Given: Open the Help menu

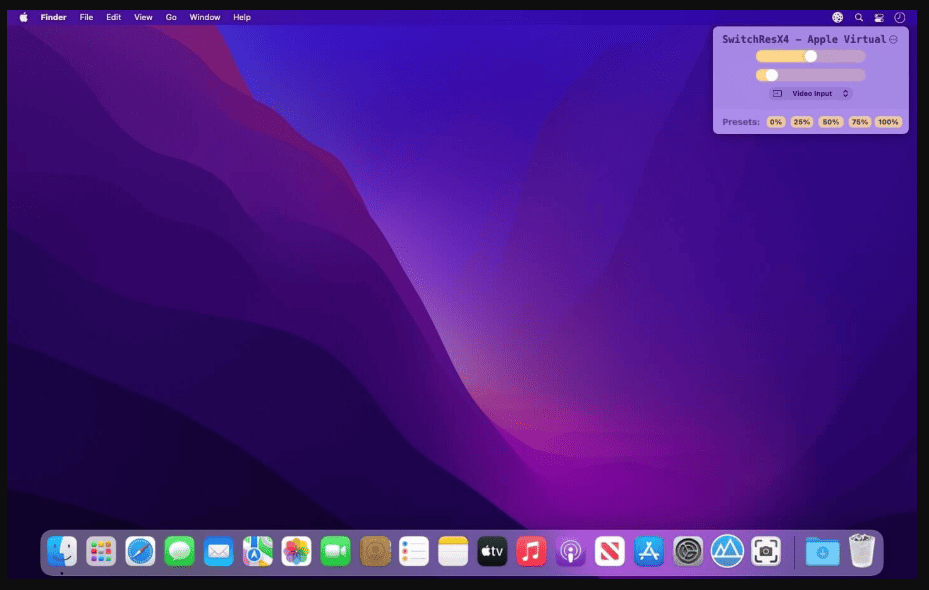Looking at the screenshot, I should coord(242,17).
